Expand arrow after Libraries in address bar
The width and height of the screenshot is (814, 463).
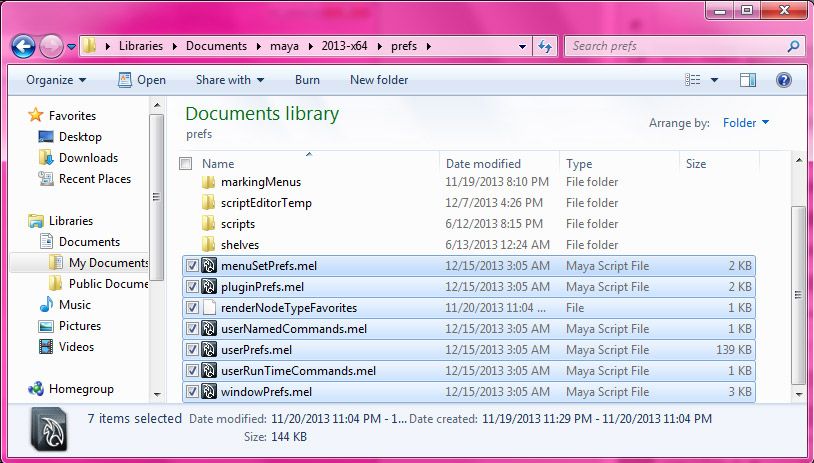click(174, 46)
